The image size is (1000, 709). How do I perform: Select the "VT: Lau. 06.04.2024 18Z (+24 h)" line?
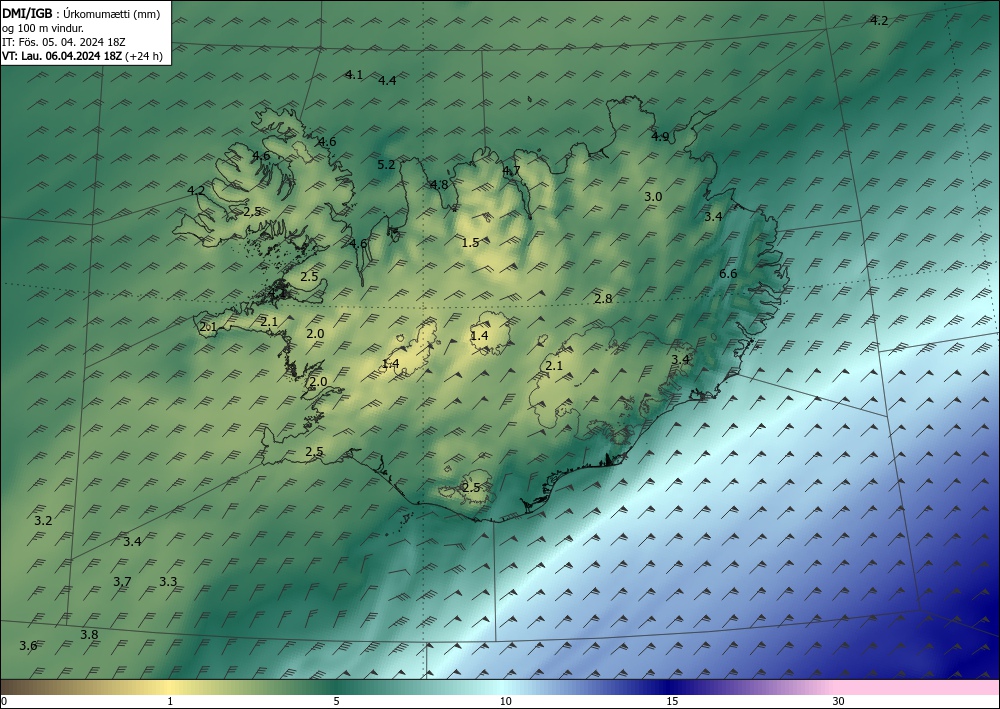[82, 56]
